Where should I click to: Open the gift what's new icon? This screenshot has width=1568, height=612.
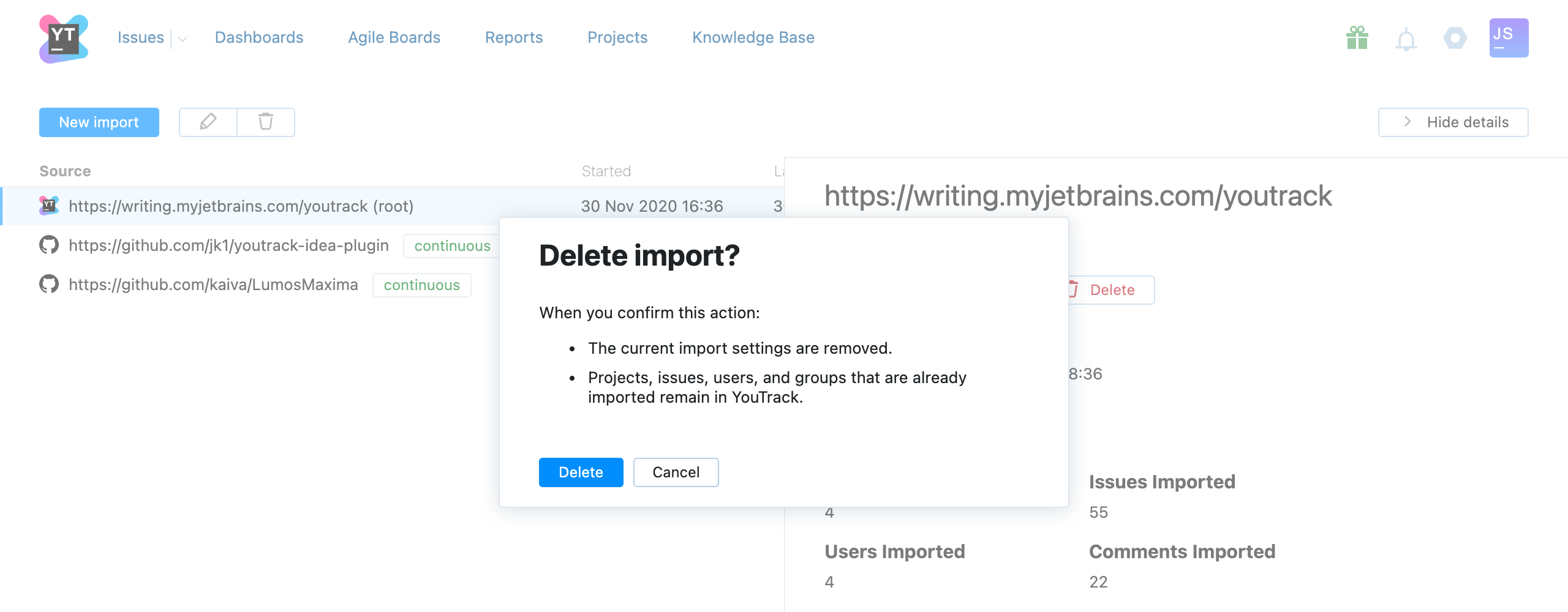point(1357,39)
